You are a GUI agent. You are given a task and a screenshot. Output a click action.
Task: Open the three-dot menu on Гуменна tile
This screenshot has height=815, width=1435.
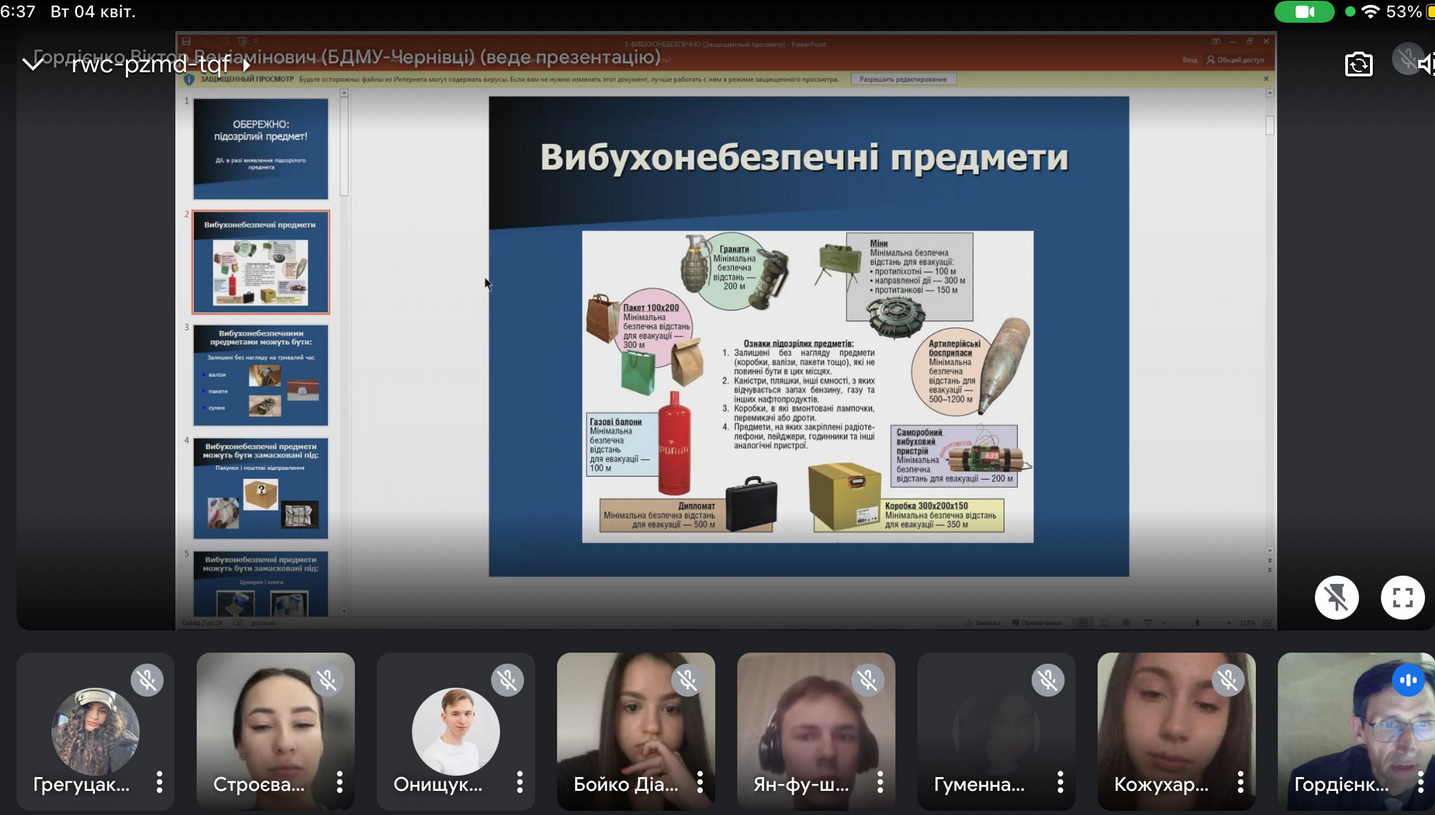click(1060, 782)
